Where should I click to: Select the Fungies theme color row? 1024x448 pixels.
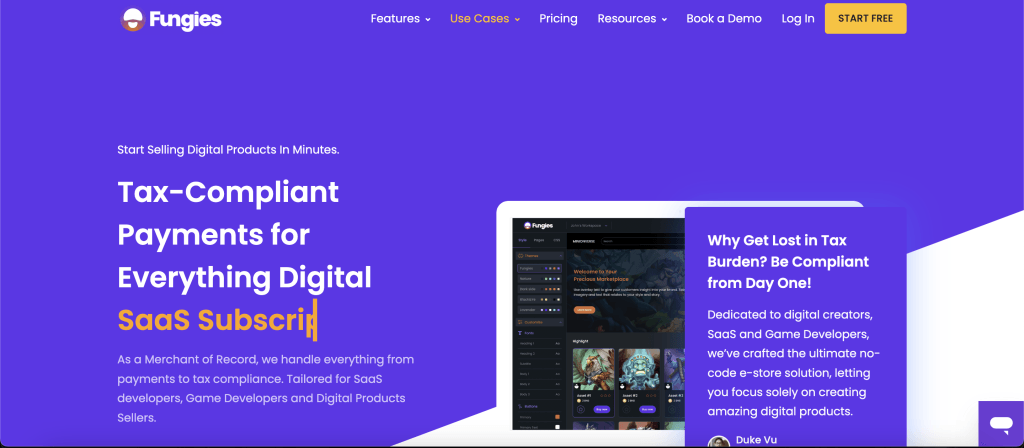pos(539,268)
